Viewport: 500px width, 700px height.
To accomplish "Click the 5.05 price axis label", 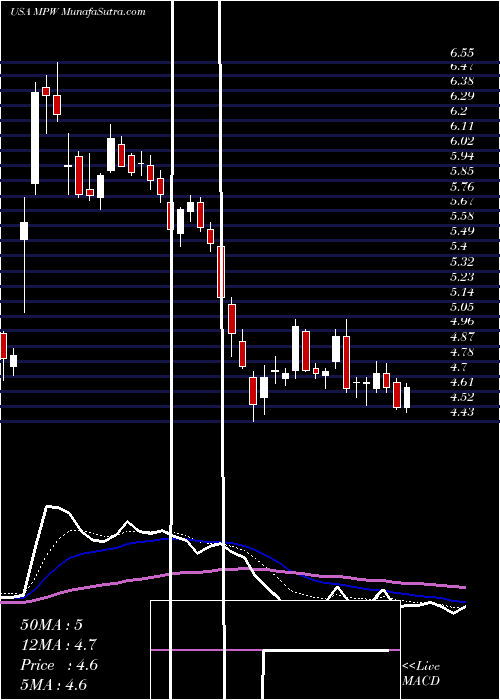I will click(x=462, y=307).
